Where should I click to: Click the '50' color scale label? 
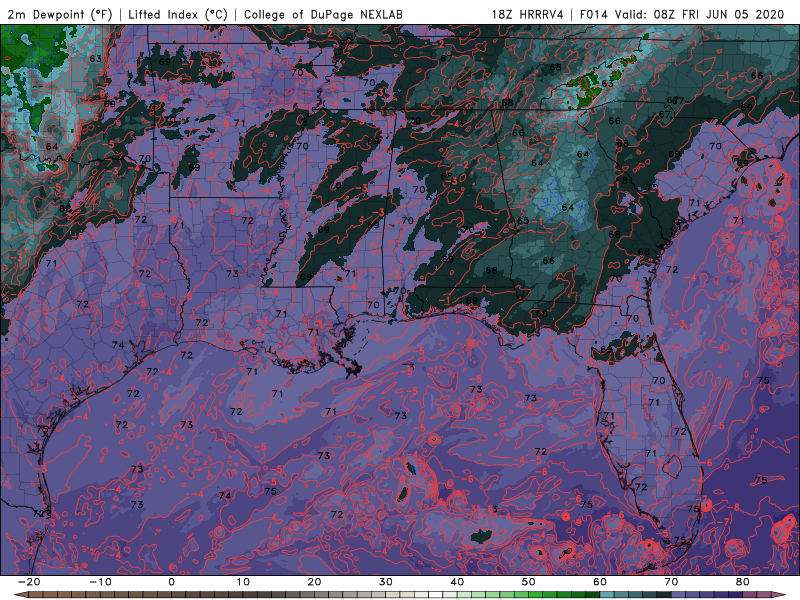tap(529, 582)
